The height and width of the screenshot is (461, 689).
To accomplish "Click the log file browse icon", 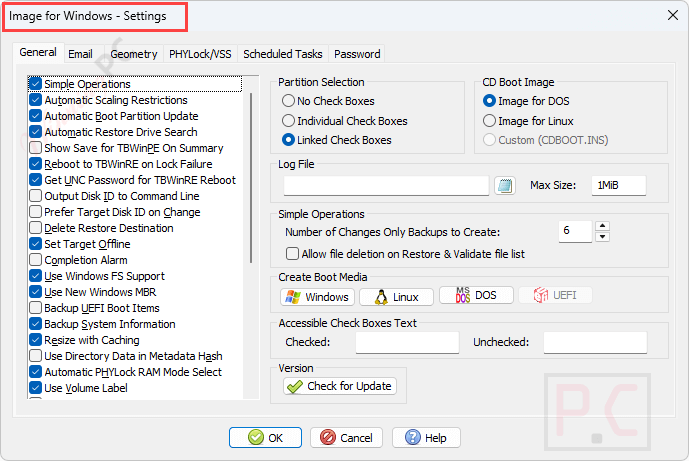I will pos(504,185).
